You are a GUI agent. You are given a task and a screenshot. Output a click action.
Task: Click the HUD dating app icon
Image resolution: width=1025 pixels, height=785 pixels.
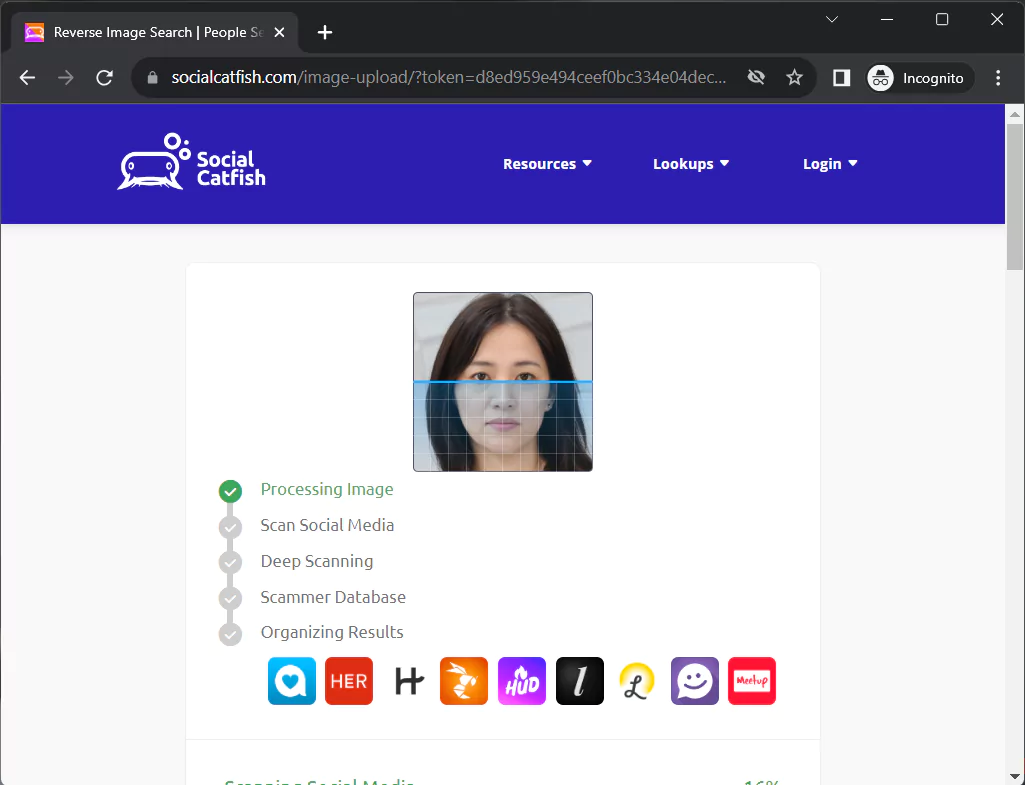point(521,681)
